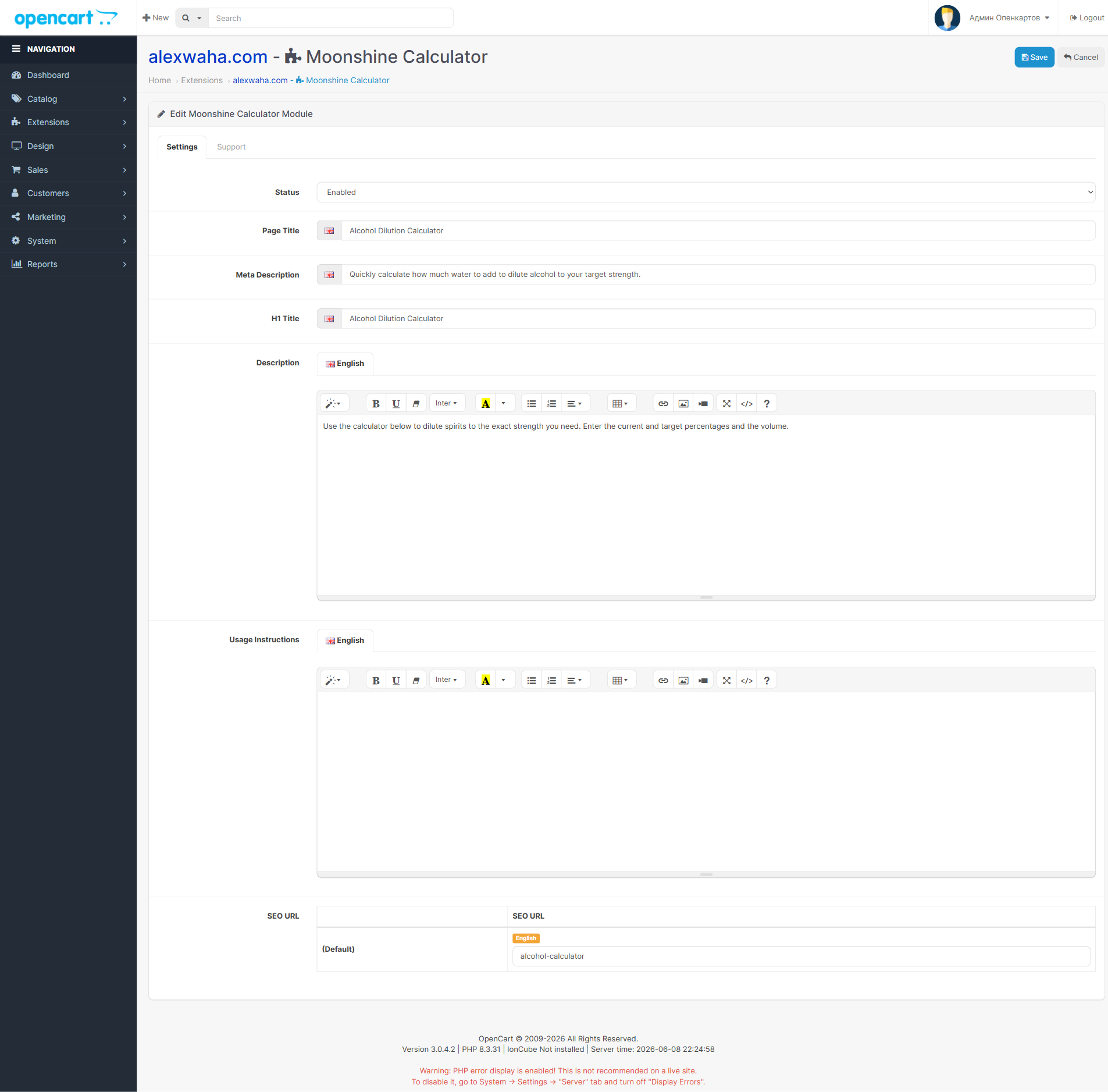Select the Settings tab

182,147
